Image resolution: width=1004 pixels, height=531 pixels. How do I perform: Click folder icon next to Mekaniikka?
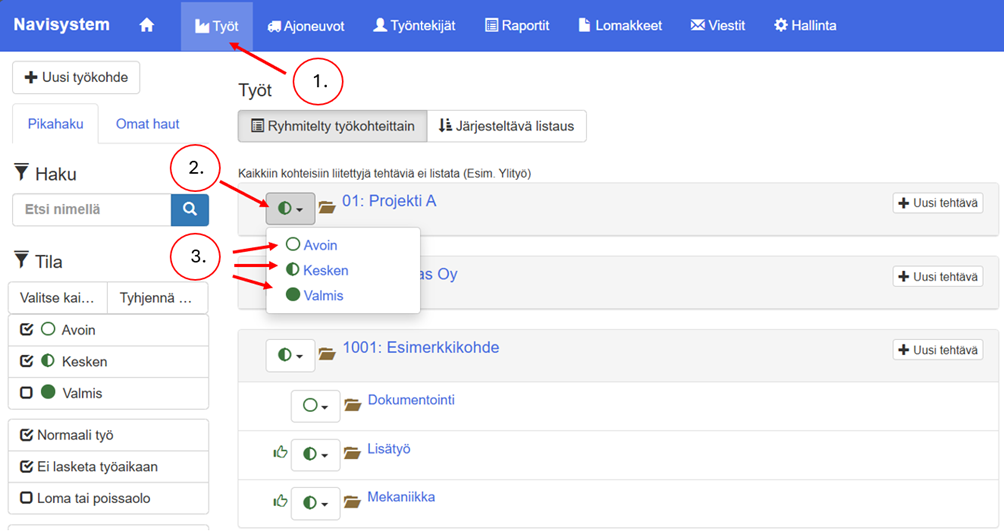(x=352, y=501)
